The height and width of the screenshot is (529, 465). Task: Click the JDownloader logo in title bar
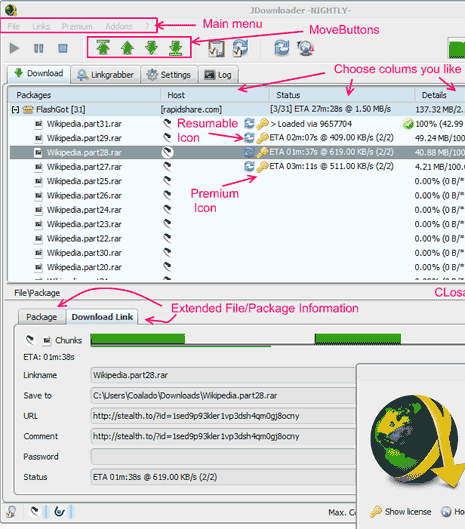[11, 10]
